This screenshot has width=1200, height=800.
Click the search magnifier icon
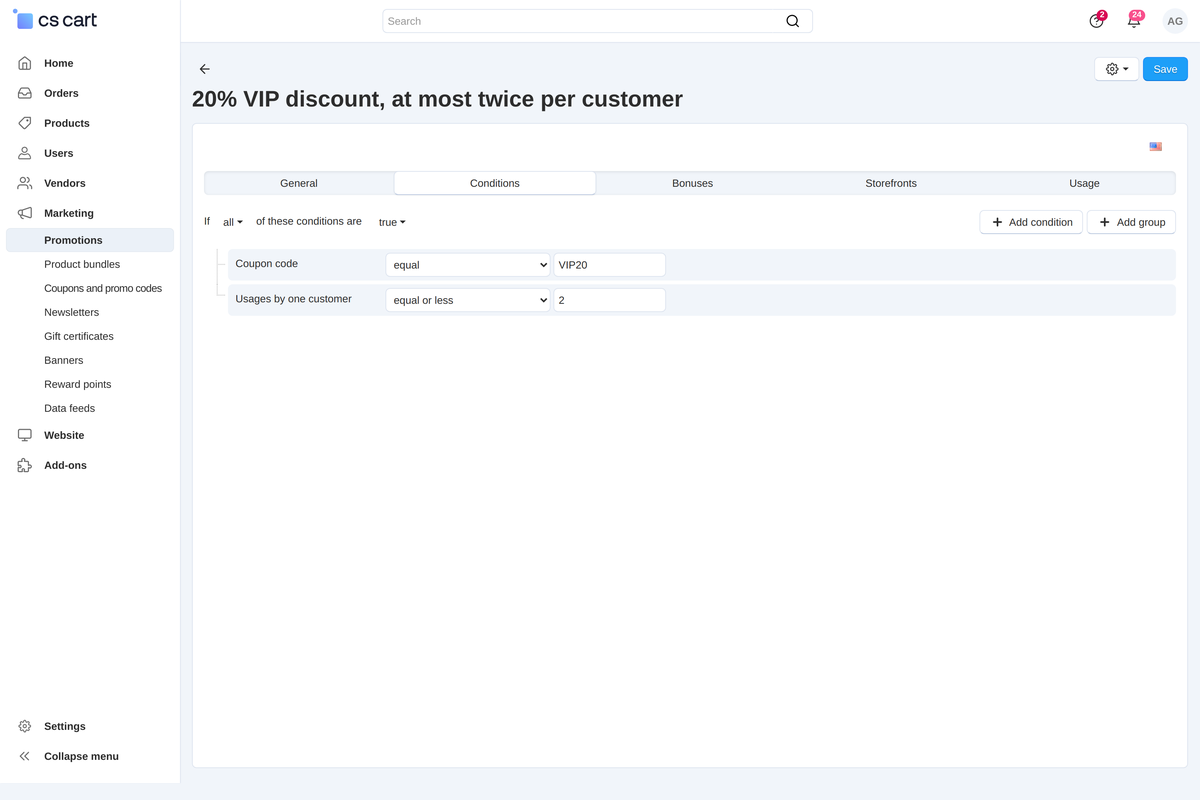(x=793, y=21)
